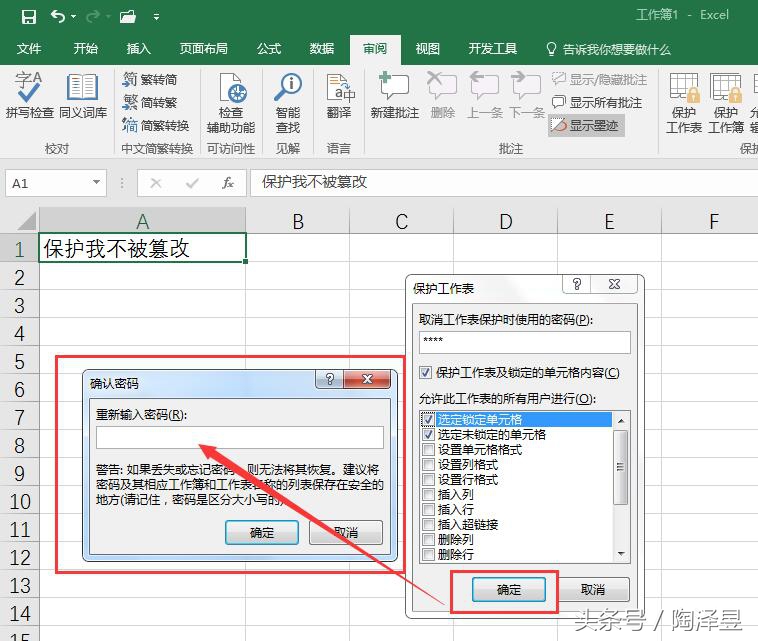Click the Redo arrow icon
The height and width of the screenshot is (641, 758).
(92, 17)
